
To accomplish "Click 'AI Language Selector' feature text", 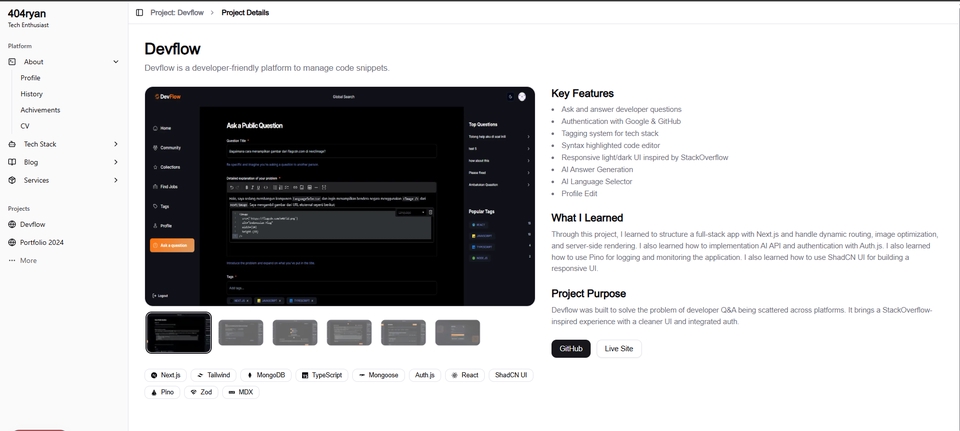I will 596,182.
